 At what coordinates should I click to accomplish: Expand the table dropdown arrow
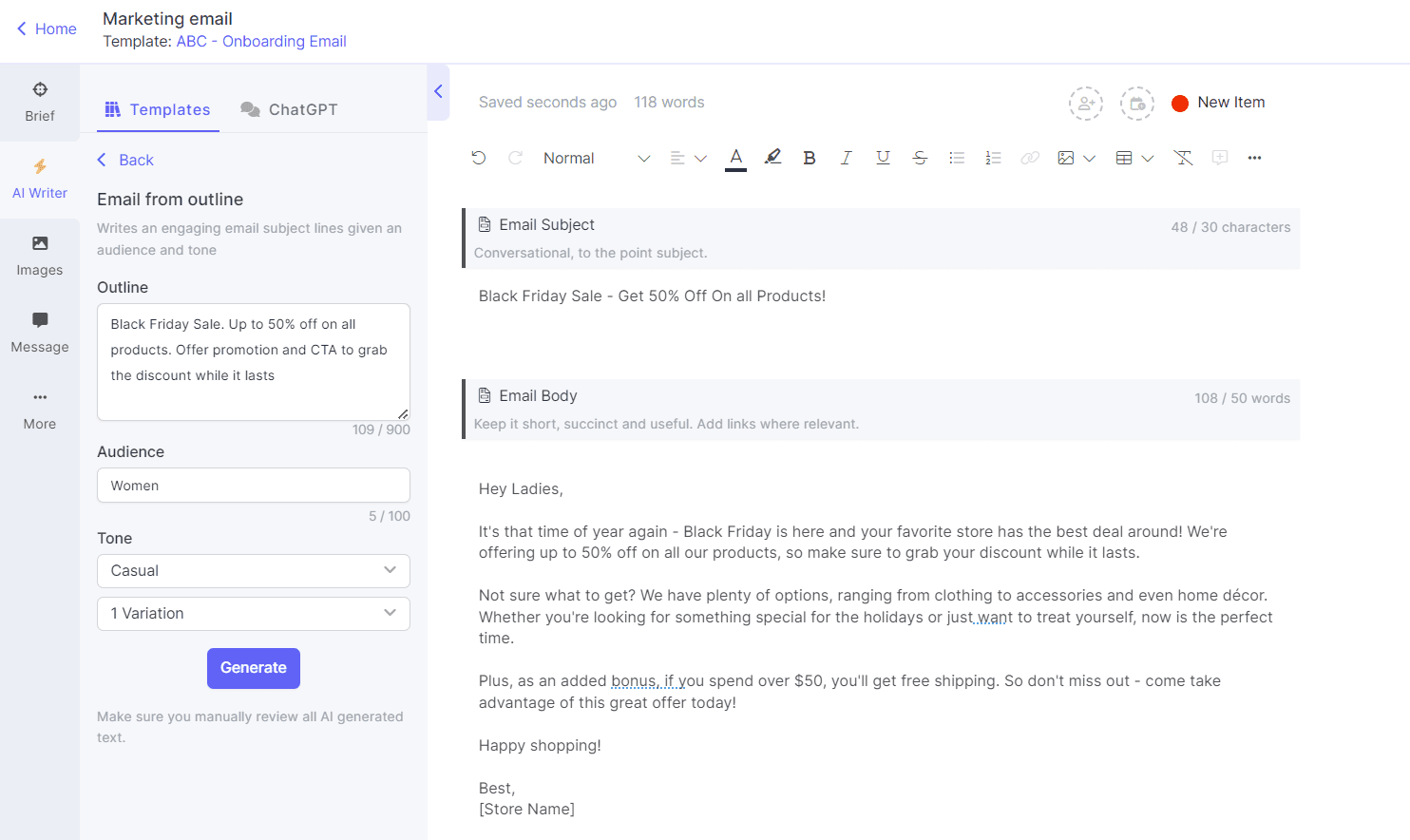pyautogui.click(x=1148, y=159)
